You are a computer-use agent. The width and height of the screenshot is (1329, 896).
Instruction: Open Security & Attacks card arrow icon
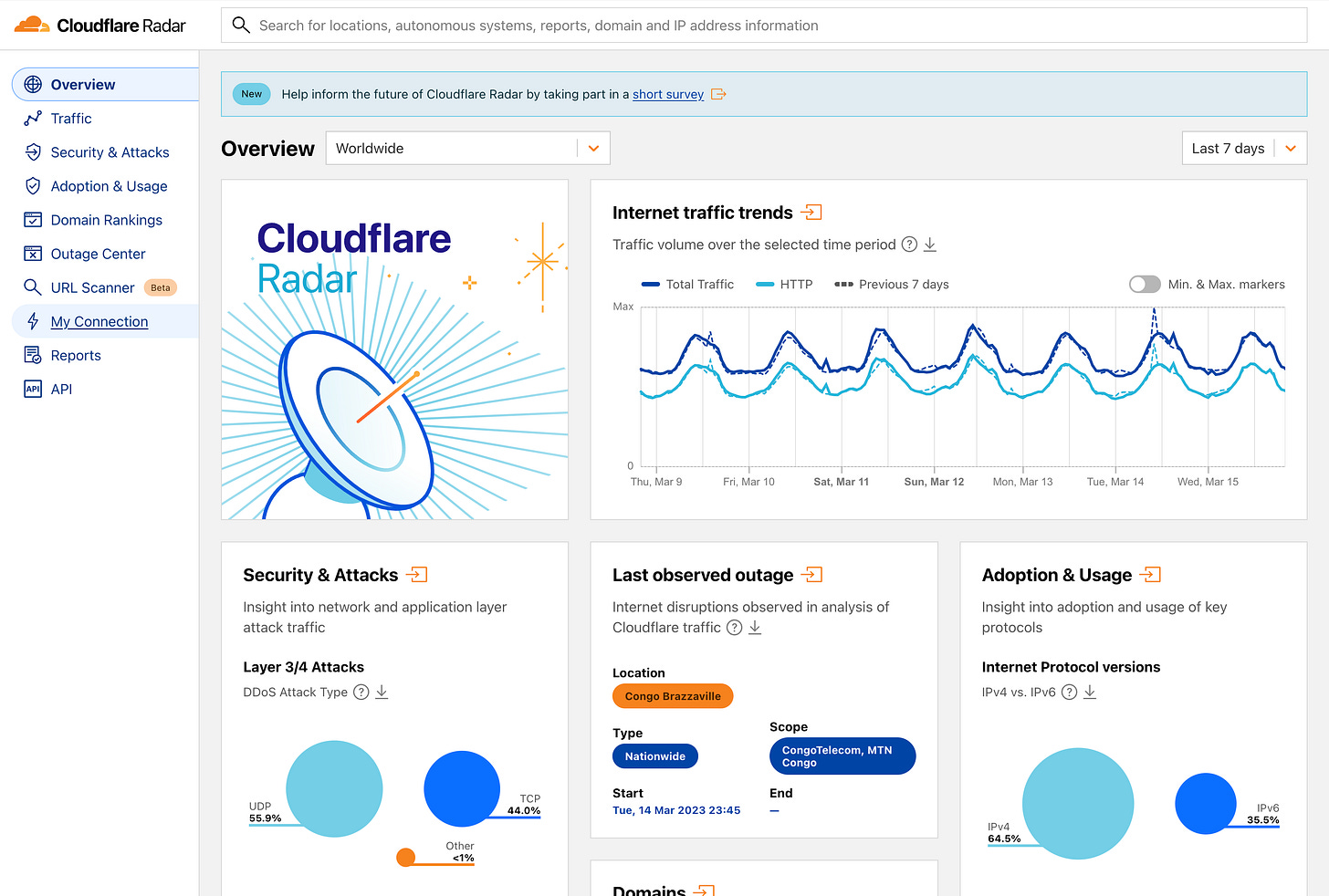(417, 575)
